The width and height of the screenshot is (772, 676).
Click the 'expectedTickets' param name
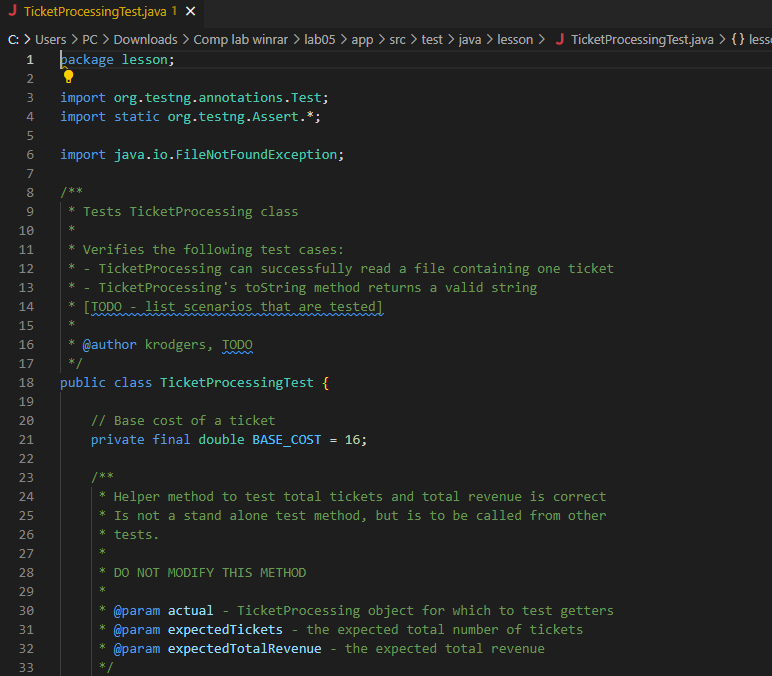[x=225, y=630]
